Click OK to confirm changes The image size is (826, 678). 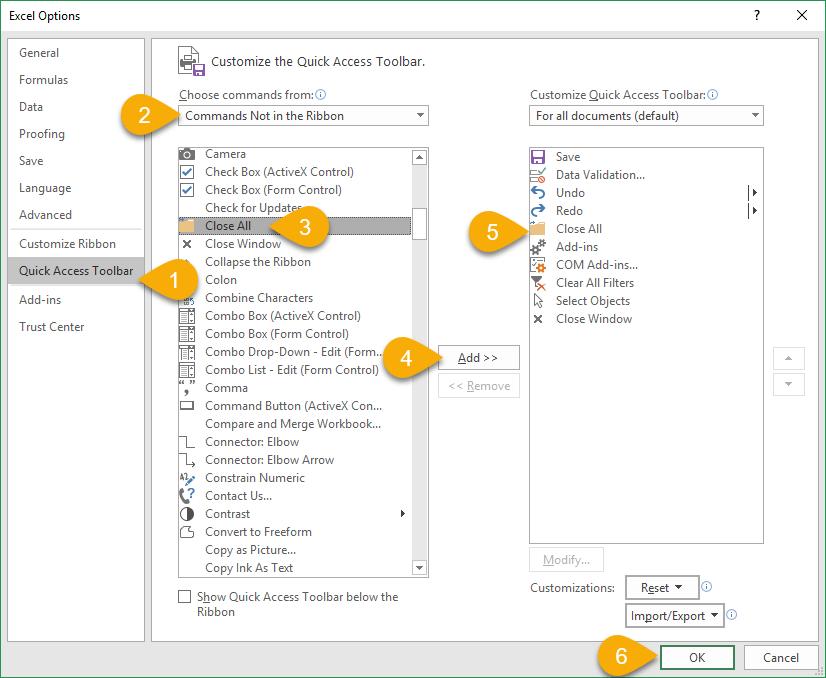click(697, 657)
